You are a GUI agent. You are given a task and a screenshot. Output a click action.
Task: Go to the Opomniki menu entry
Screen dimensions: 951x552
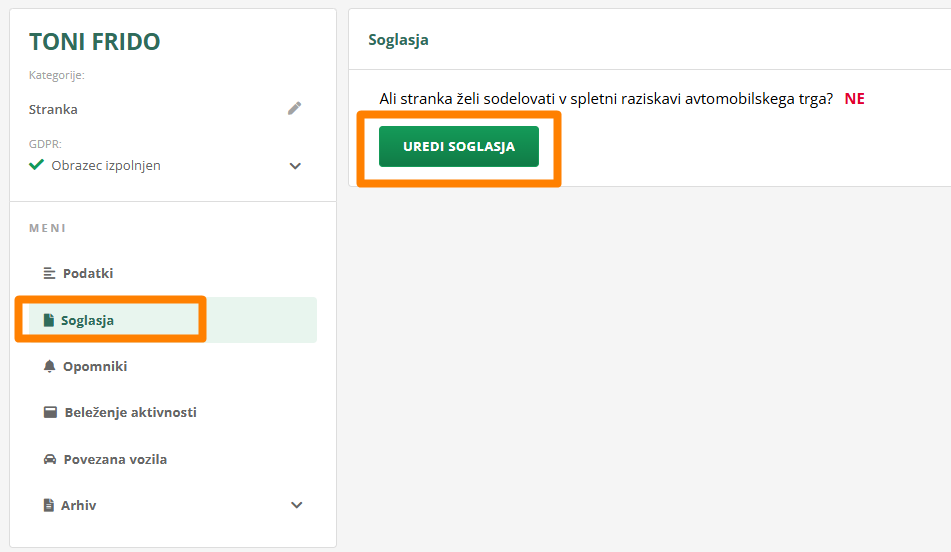tap(95, 367)
